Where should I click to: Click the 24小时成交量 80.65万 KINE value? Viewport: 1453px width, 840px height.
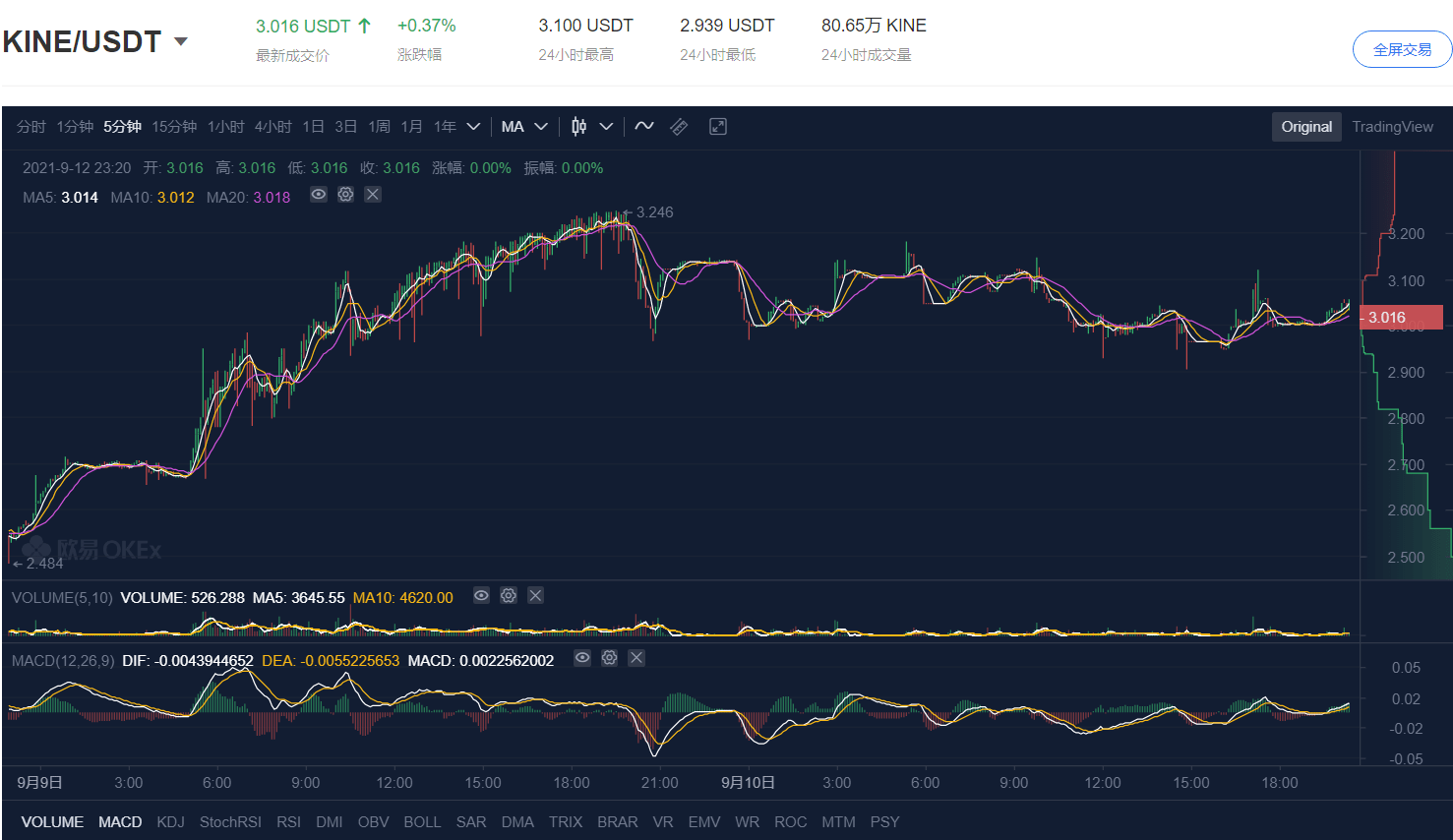click(x=874, y=26)
